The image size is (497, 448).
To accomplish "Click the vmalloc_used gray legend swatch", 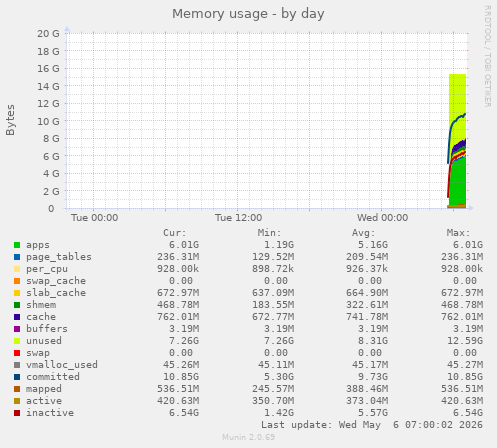I will (17, 365).
